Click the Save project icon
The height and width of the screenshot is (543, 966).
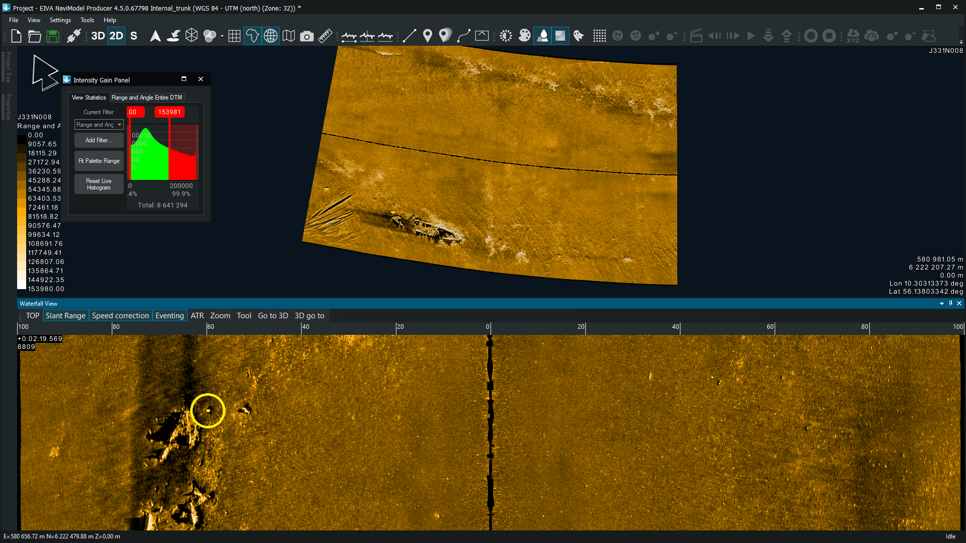click(52, 36)
